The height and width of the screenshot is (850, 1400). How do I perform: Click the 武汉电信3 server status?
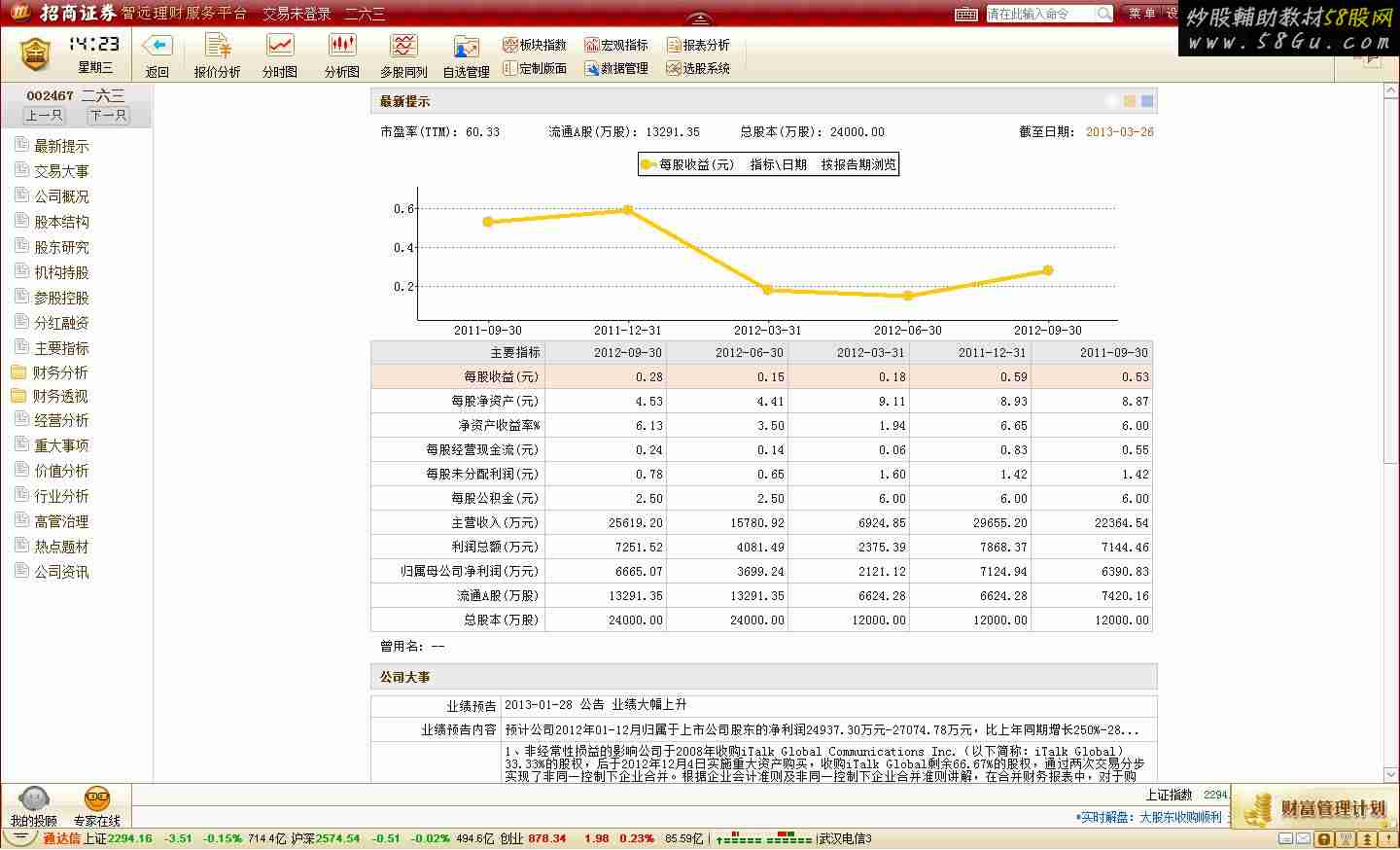tap(845, 838)
